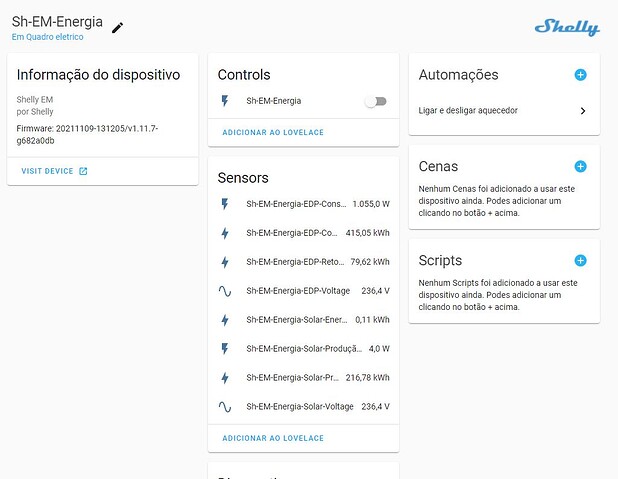The width and height of the screenshot is (618, 479).
Task: Click the VISIT DEVICE link
Action: point(47,171)
